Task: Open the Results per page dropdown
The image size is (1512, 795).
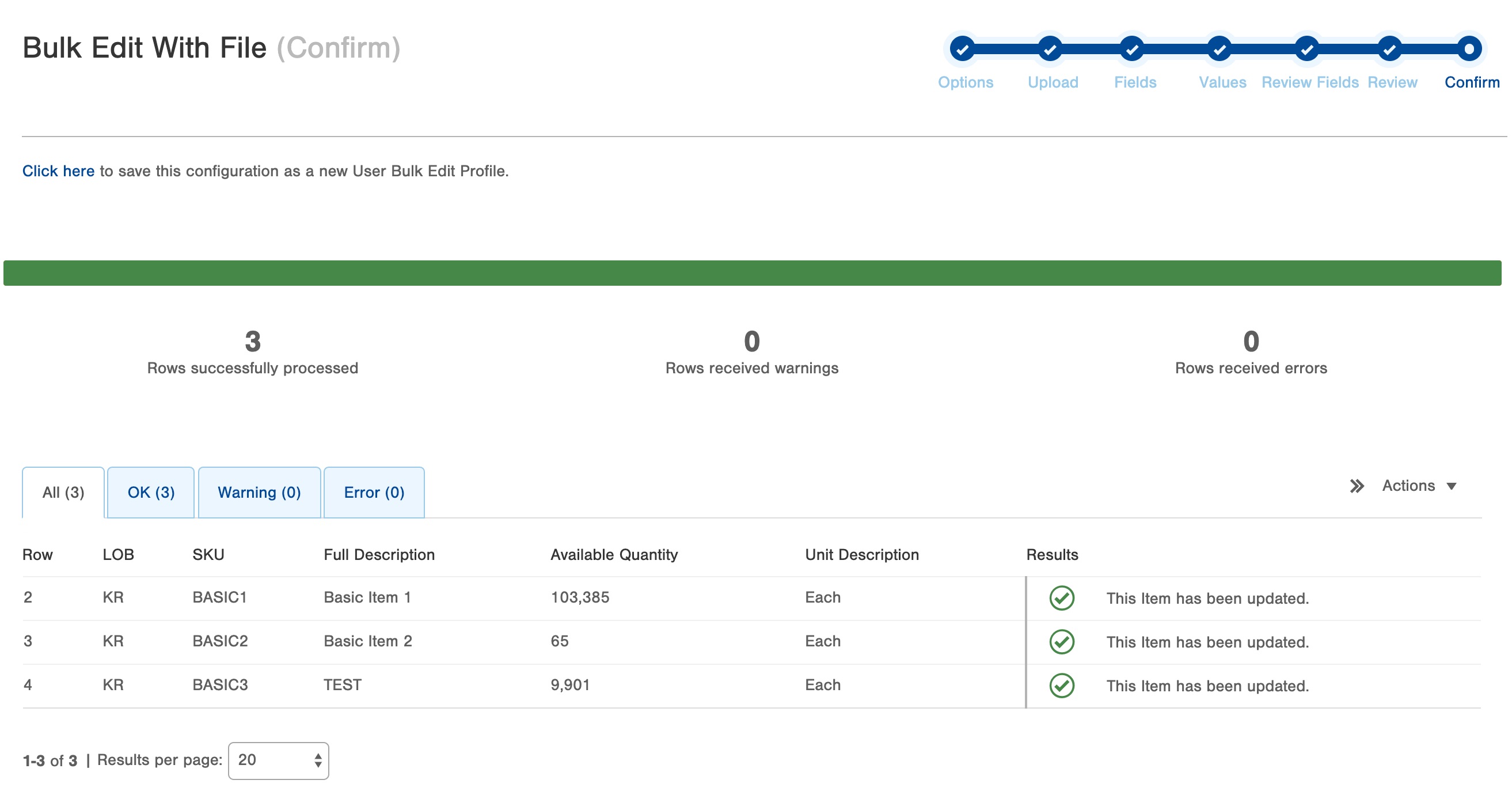Action: coord(278,760)
